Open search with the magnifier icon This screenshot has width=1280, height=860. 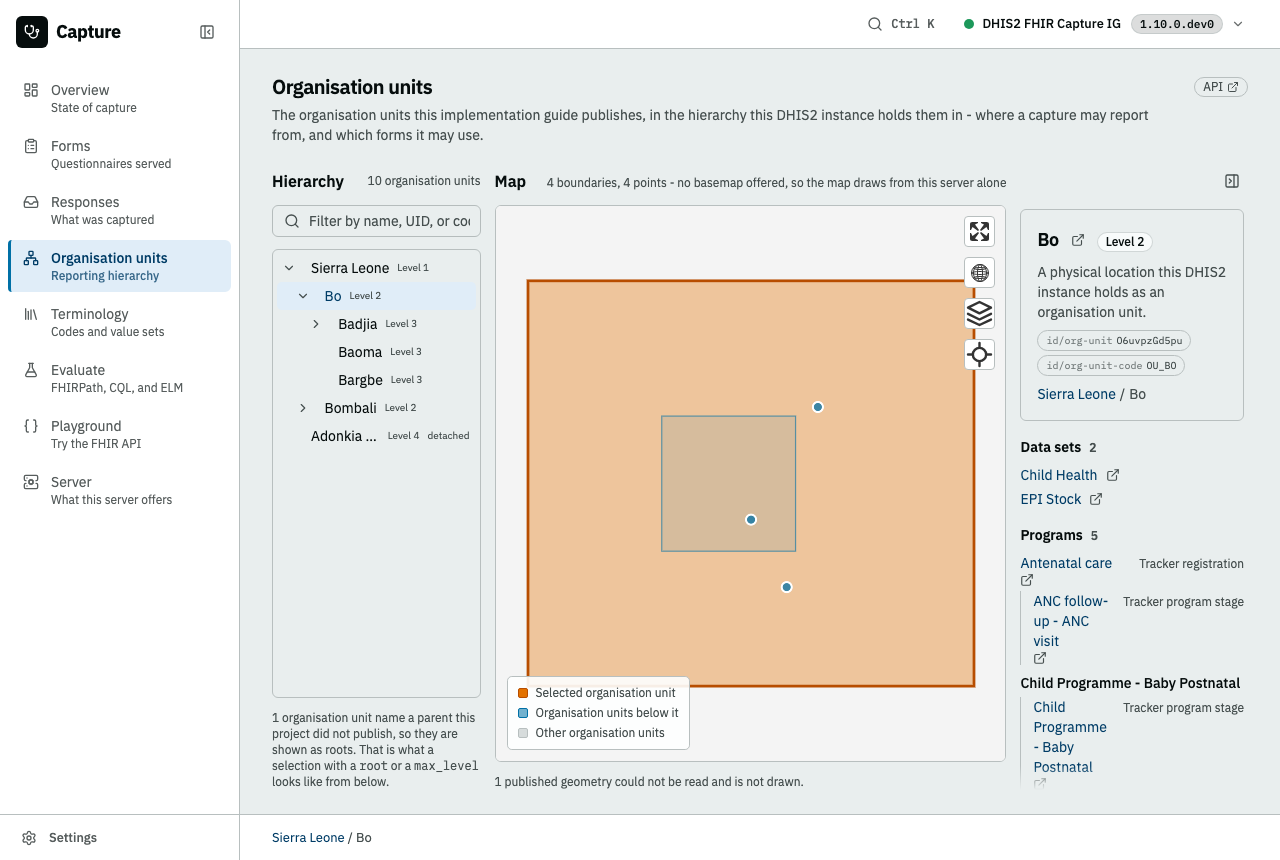point(874,24)
